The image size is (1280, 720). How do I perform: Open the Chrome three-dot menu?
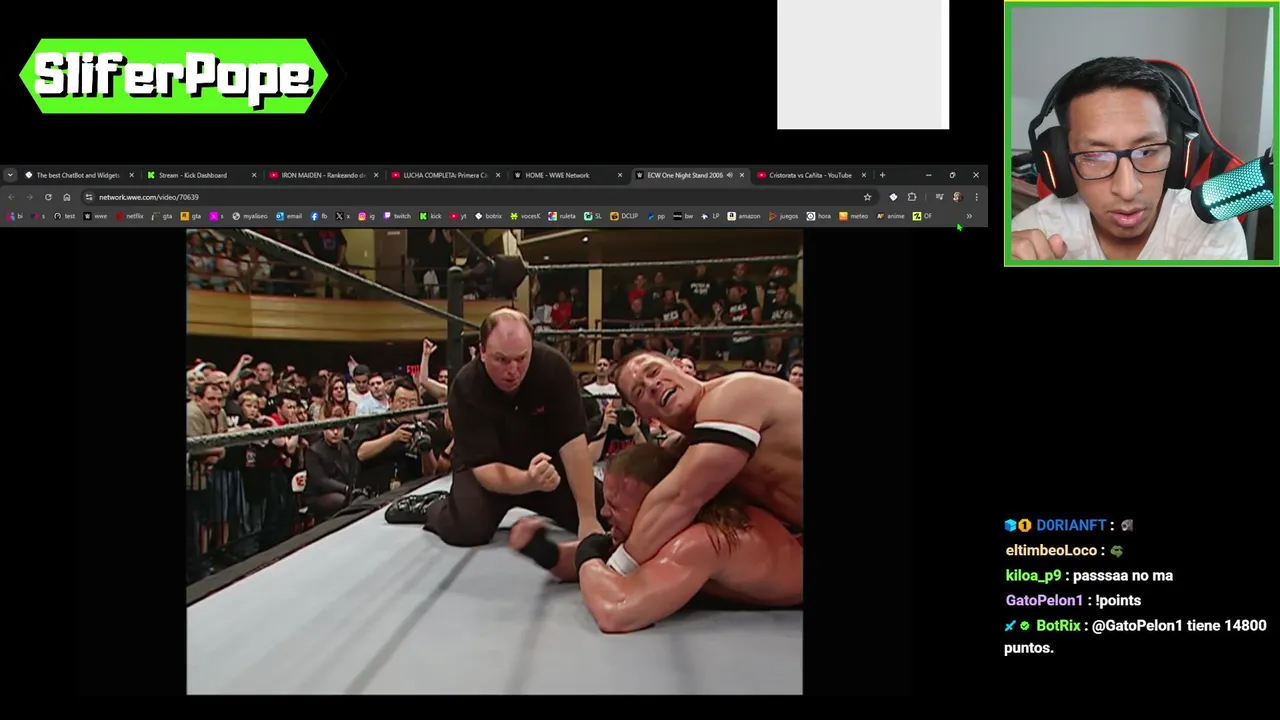click(977, 197)
